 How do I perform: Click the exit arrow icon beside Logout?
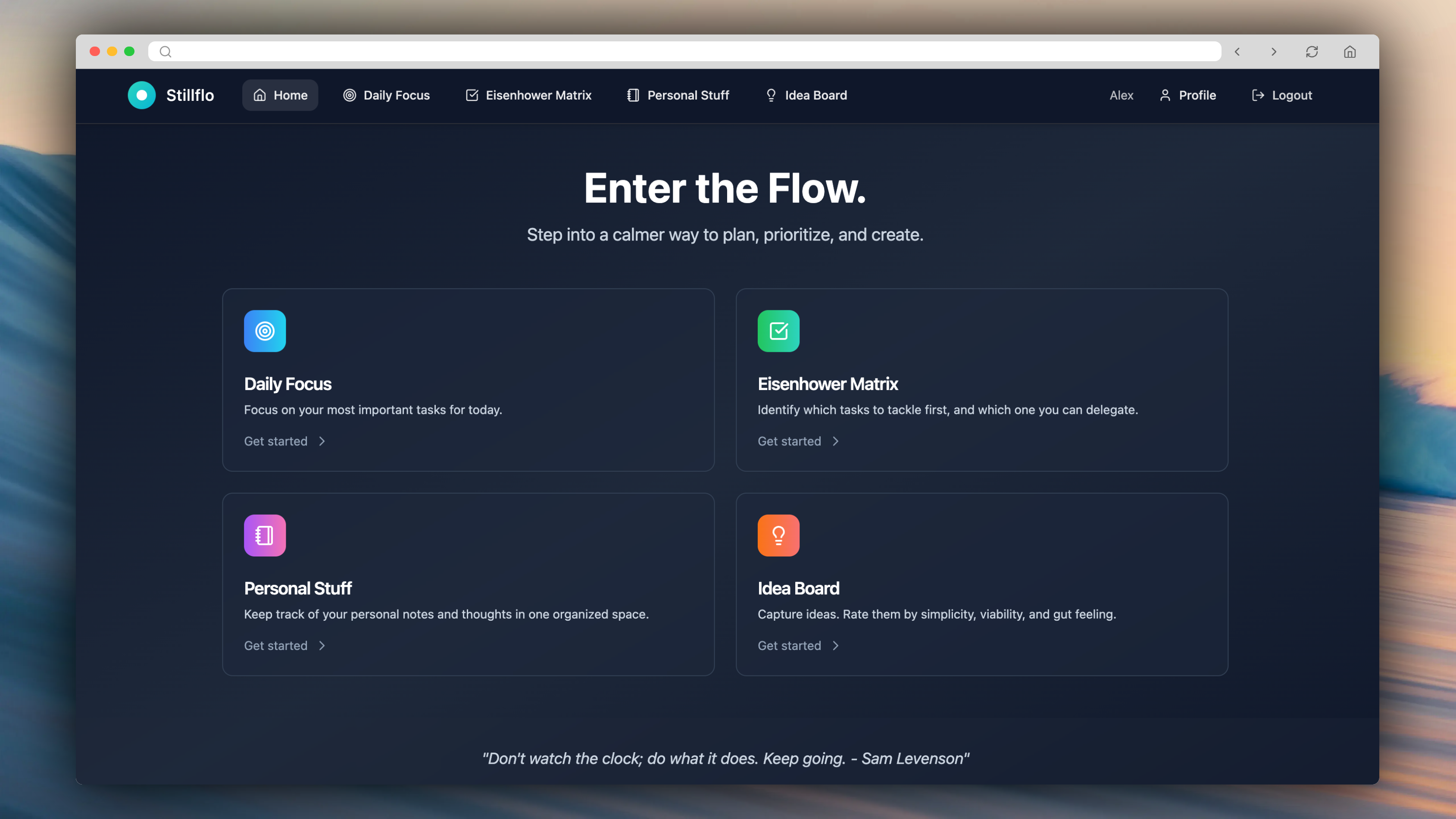tap(1258, 95)
